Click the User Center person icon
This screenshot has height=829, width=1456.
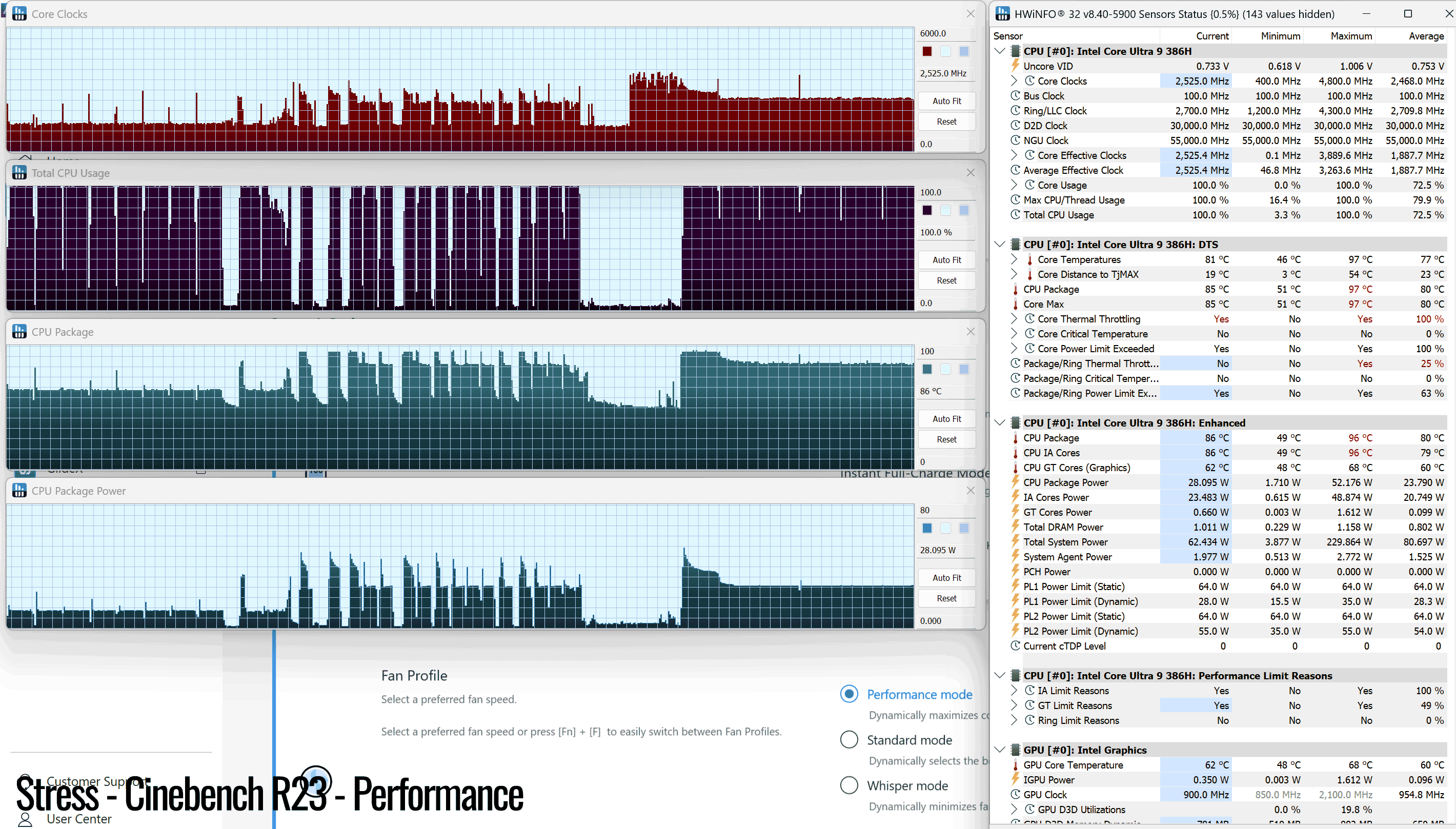pos(25,820)
